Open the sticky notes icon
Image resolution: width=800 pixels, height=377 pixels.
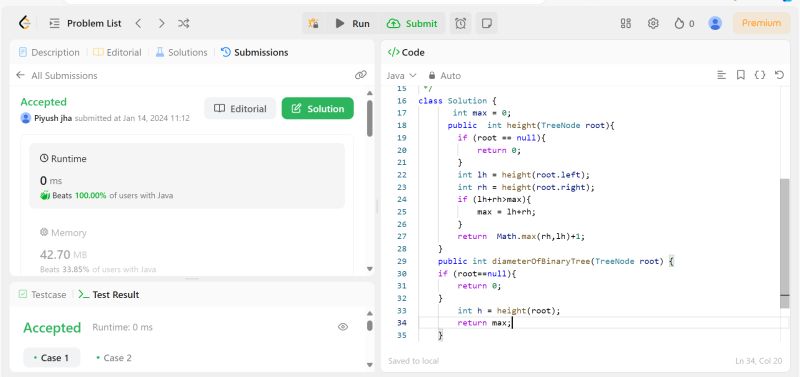[487, 23]
